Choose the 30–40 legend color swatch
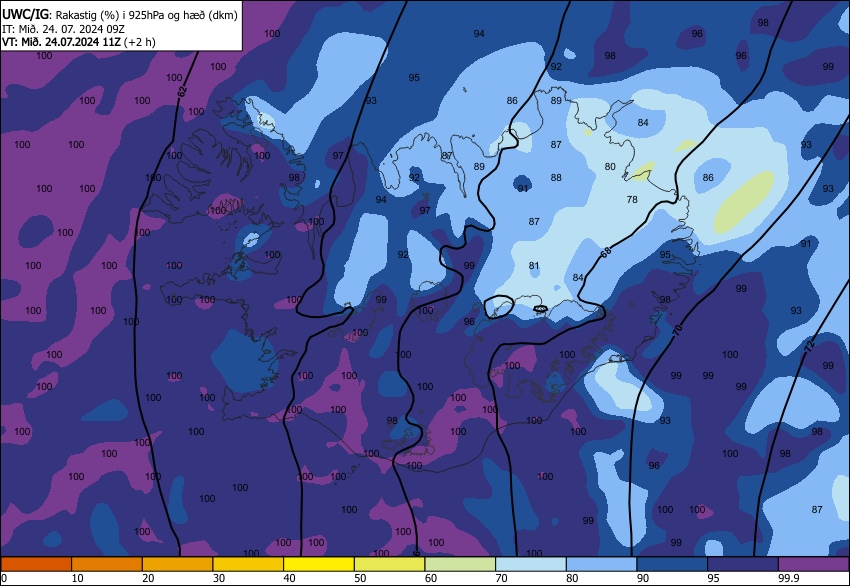 tap(248, 564)
